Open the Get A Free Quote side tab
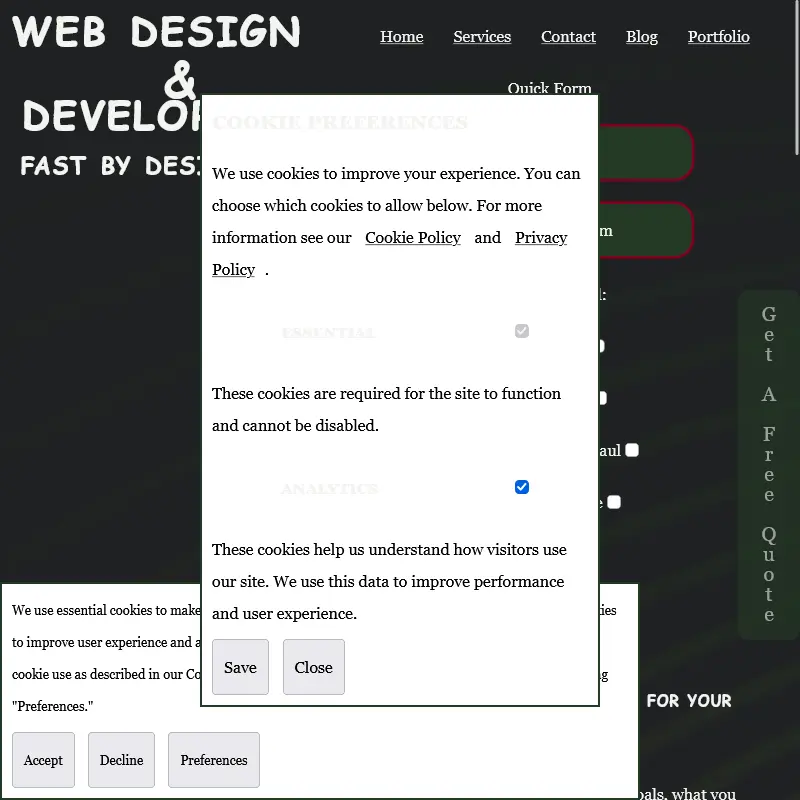 coord(768,464)
